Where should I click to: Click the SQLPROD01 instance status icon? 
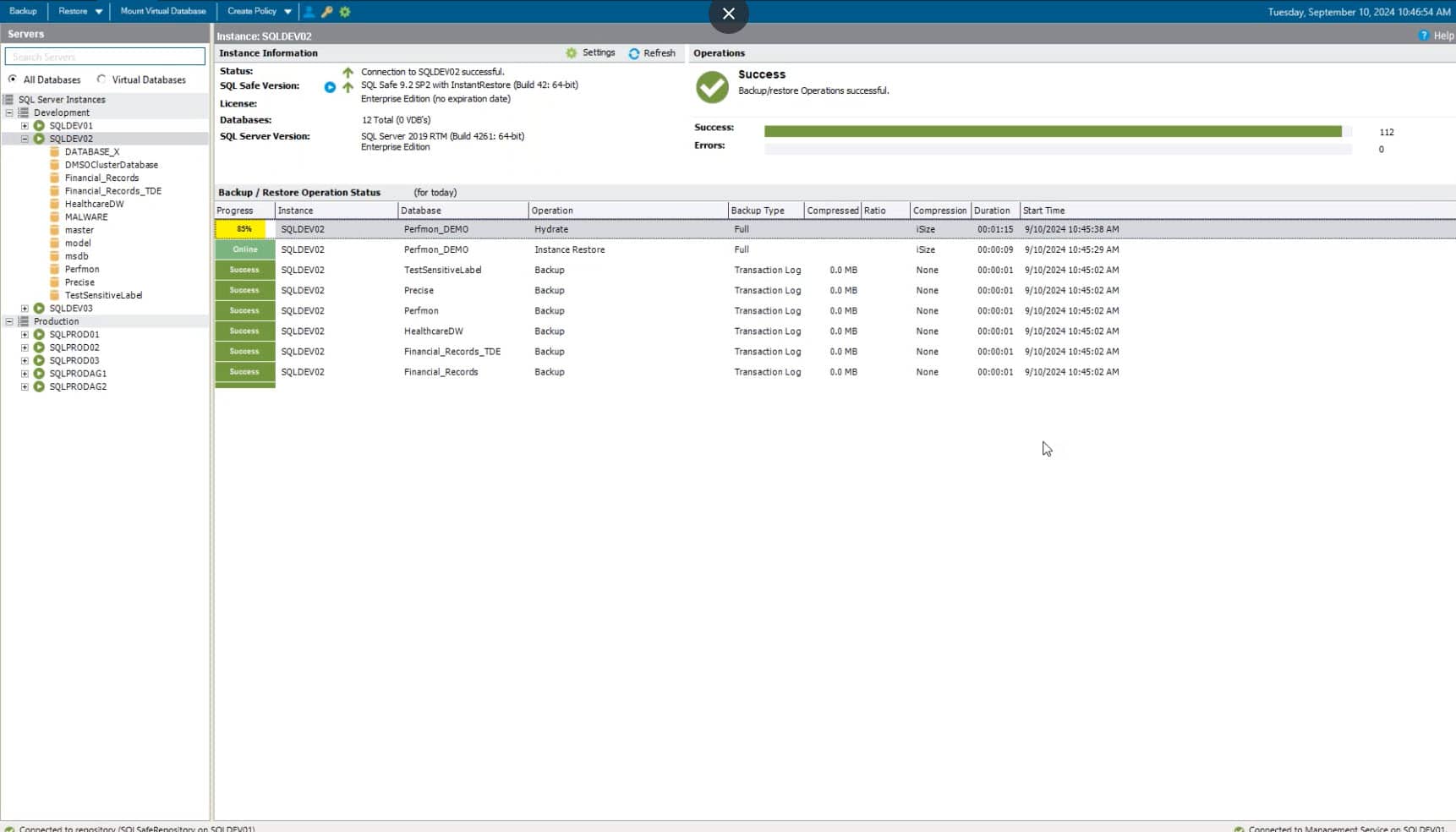pos(39,335)
